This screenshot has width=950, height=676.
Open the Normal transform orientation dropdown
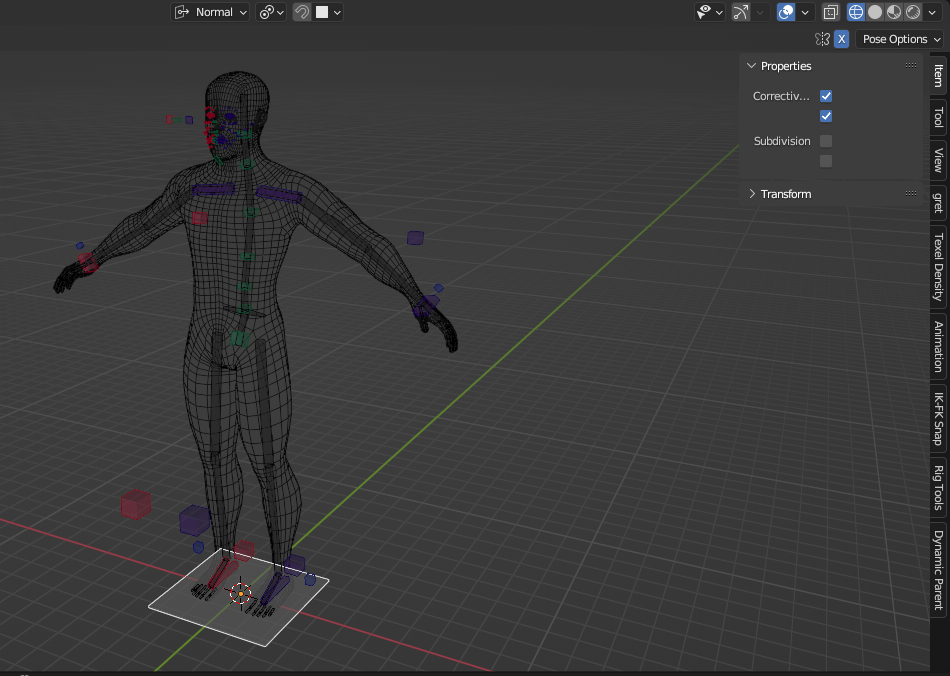pyautogui.click(x=210, y=12)
